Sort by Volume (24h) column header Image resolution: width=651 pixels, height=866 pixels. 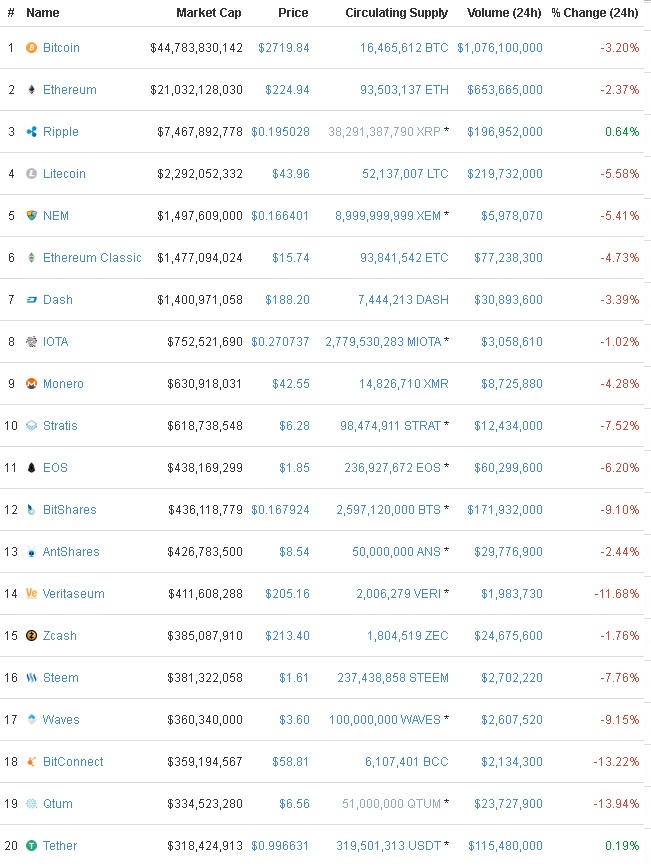coord(504,13)
